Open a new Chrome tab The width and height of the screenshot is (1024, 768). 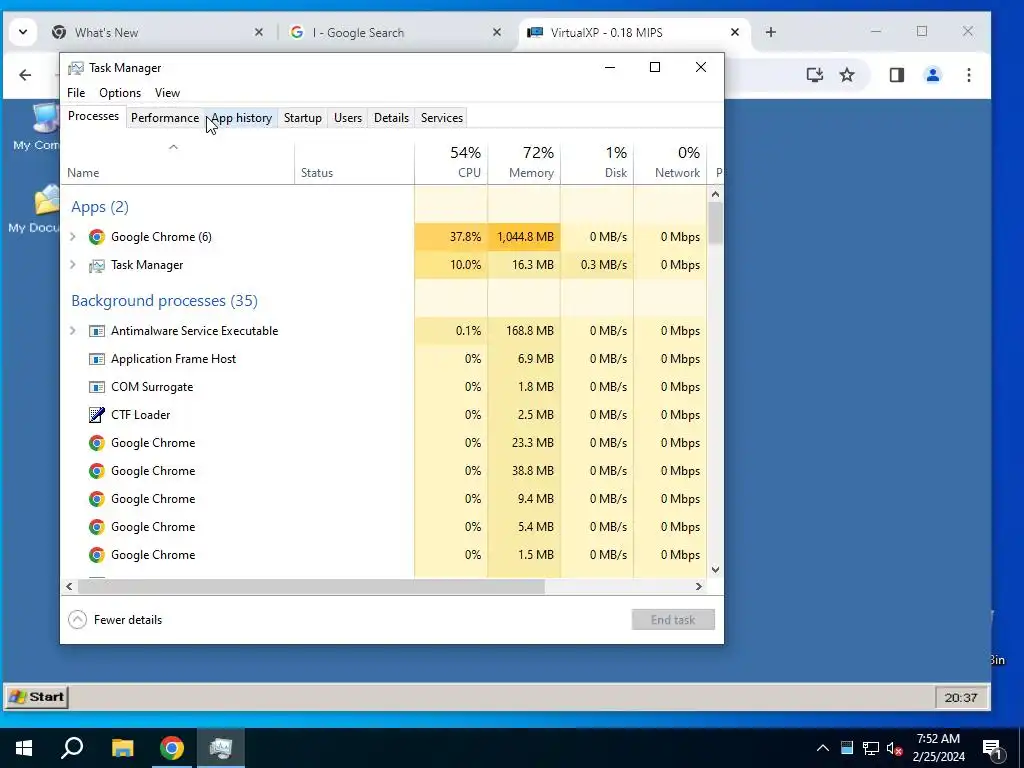point(771,32)
